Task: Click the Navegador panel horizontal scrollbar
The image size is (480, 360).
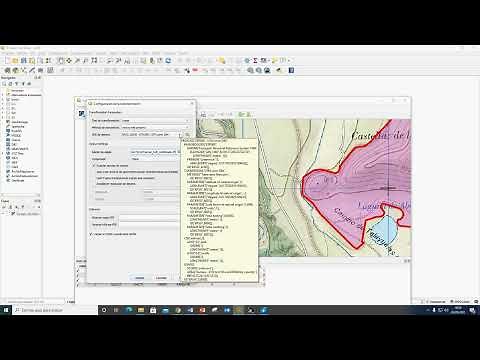Action: click(x=21, y=195)
